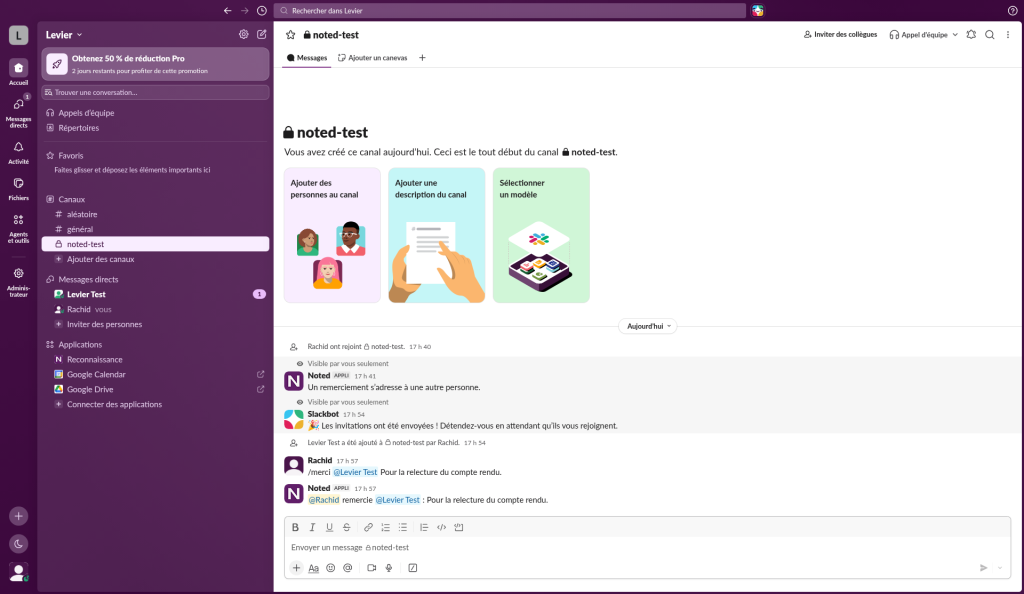Insert a link with the link icon

(x=368, y=527)
